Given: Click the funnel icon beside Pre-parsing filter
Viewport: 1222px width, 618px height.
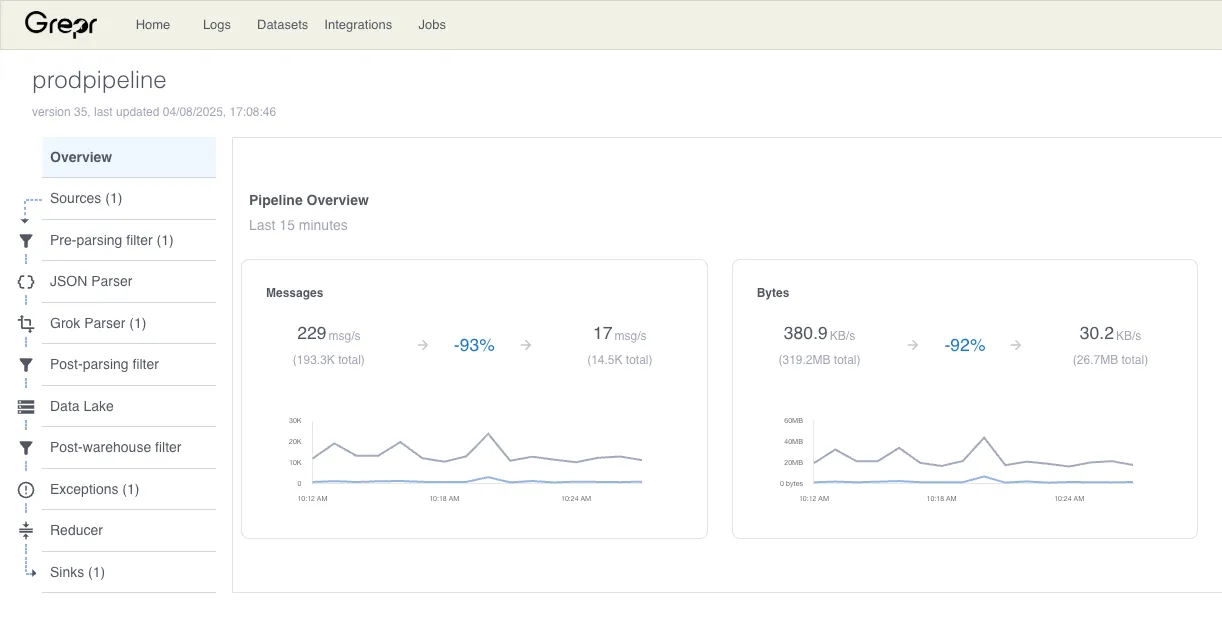Looking at the screenshot, I should coord(26,241).
